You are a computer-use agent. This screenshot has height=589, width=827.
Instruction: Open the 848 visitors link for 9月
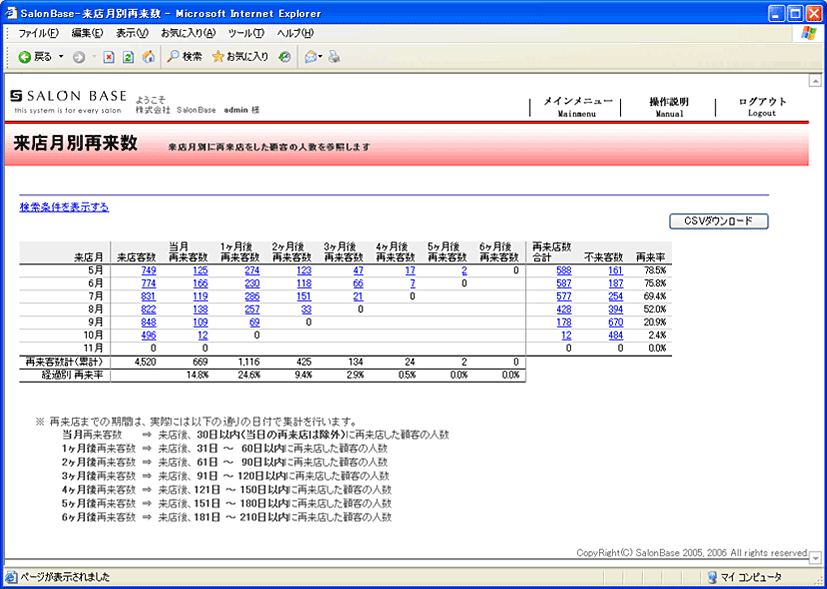coord(149,322)
